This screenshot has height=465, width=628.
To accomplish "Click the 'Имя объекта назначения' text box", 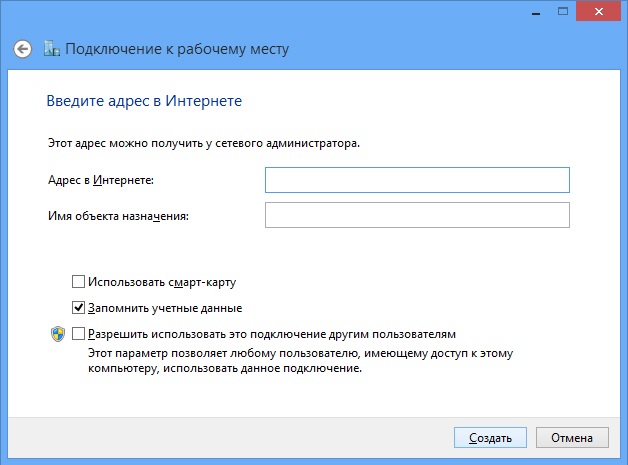I will [416, 215].
